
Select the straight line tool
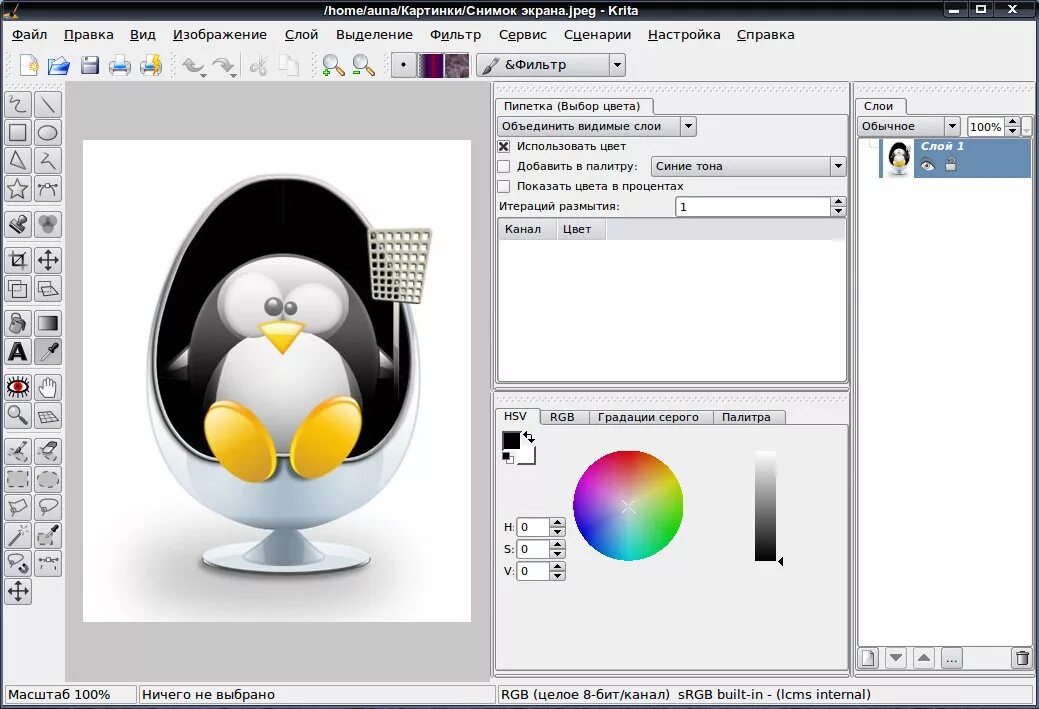(x=48, y=104)
